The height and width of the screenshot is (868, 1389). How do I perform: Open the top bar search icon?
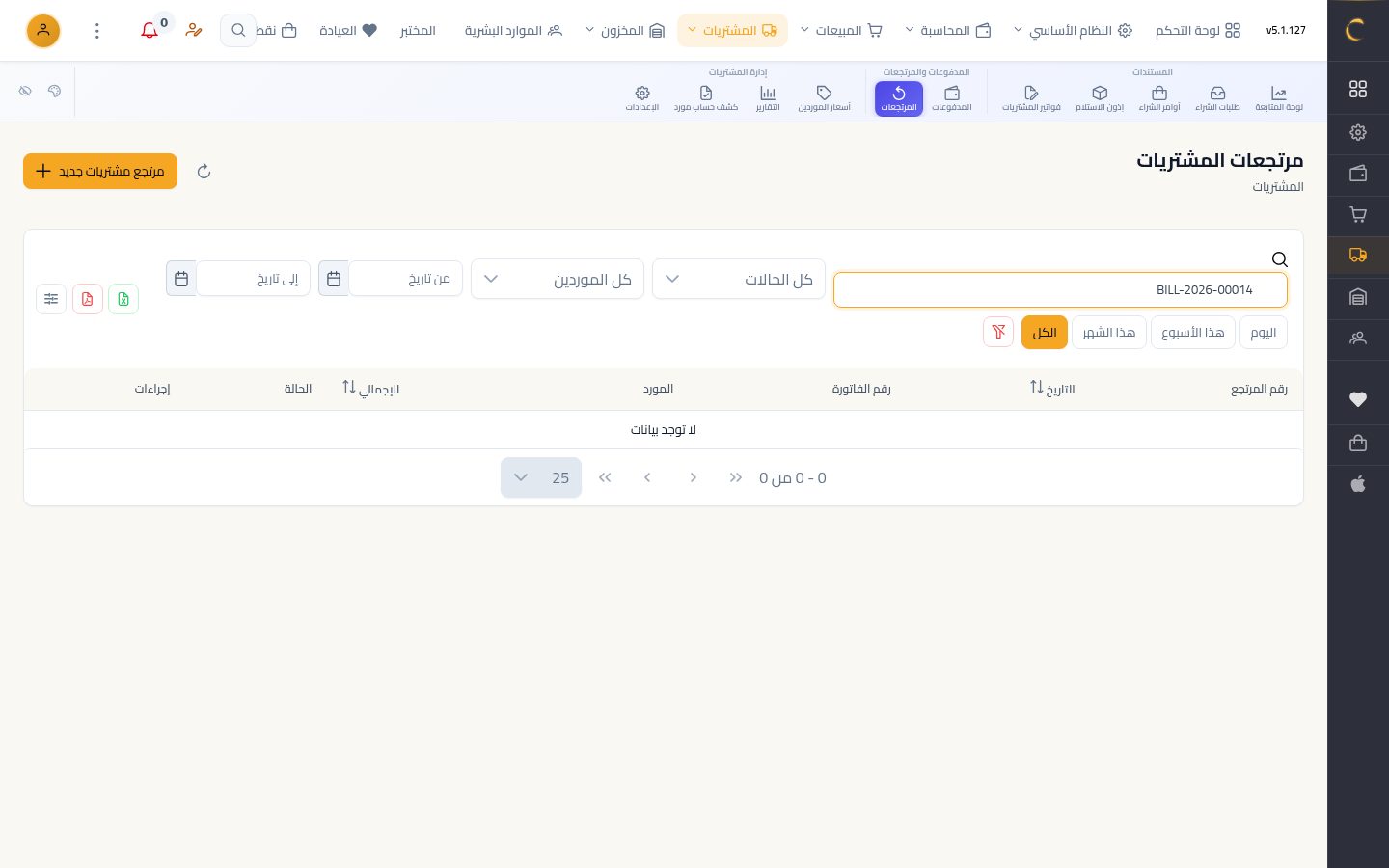point(238,31)
